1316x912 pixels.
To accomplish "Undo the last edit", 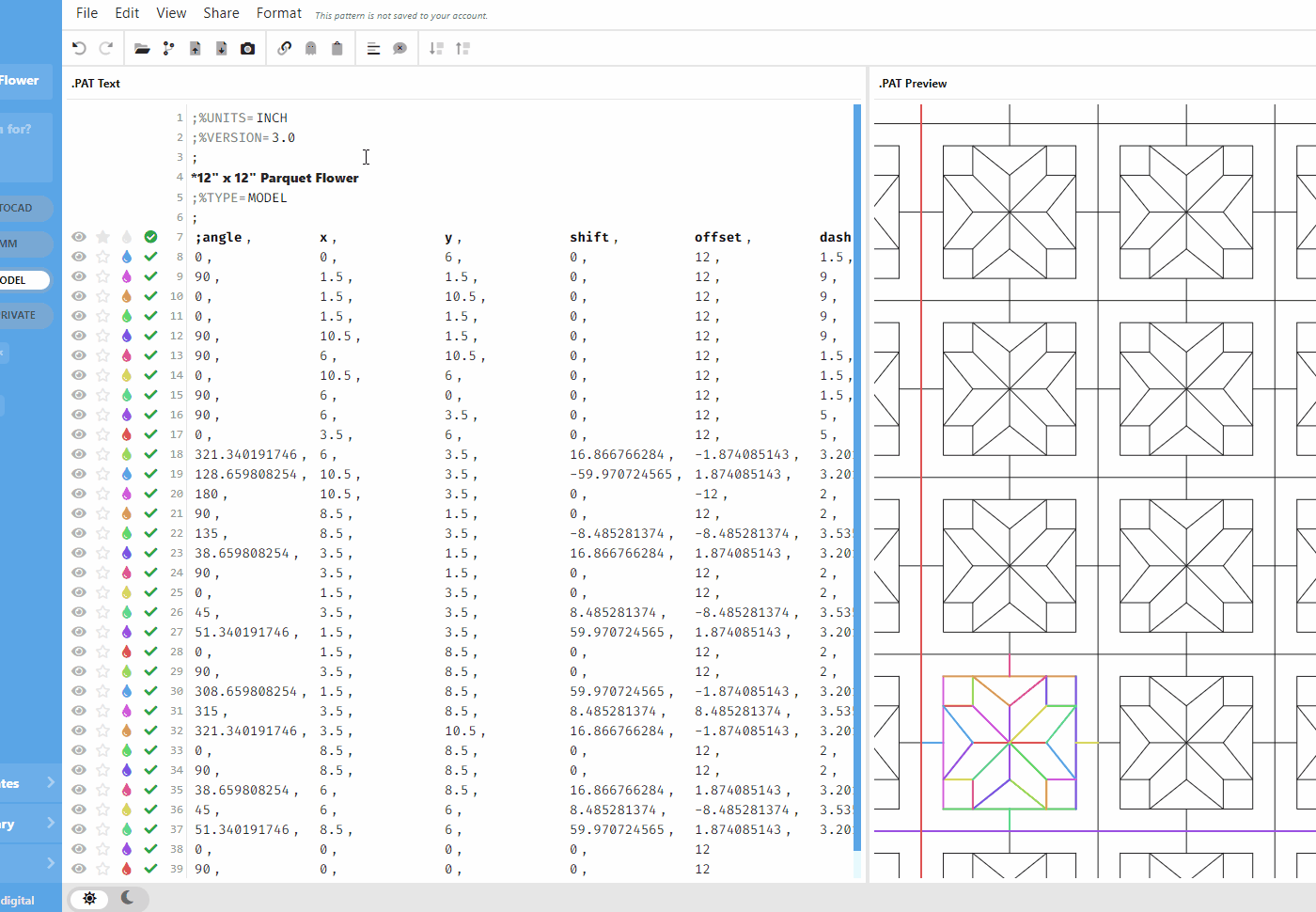I will pyautogui.click(x=80, y=47).
